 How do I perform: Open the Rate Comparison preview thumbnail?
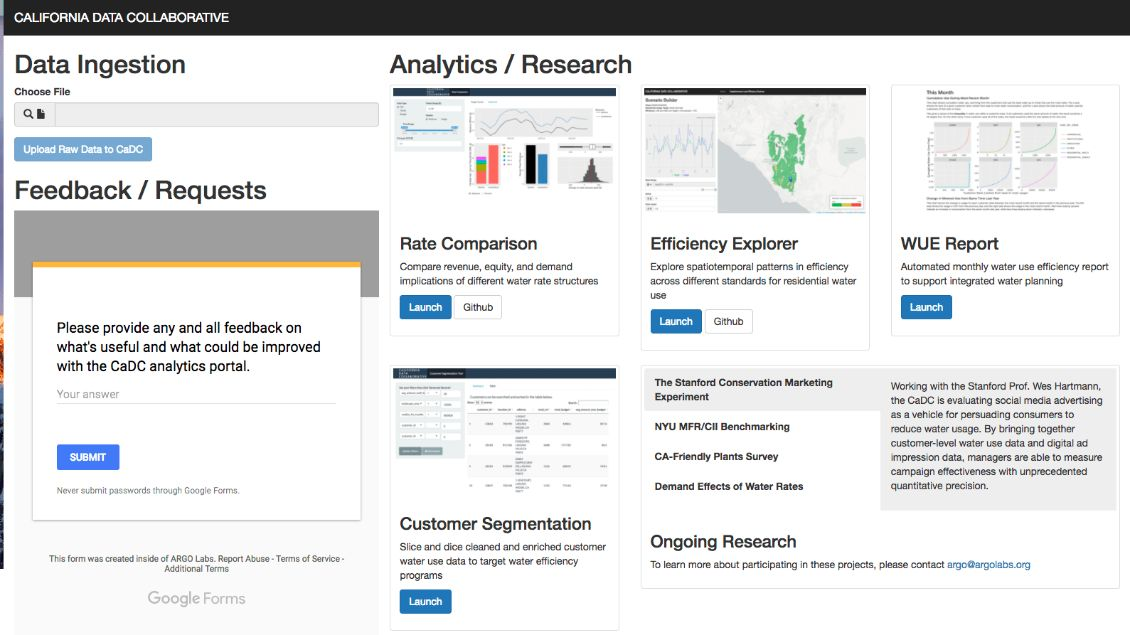tap(504, 154)
